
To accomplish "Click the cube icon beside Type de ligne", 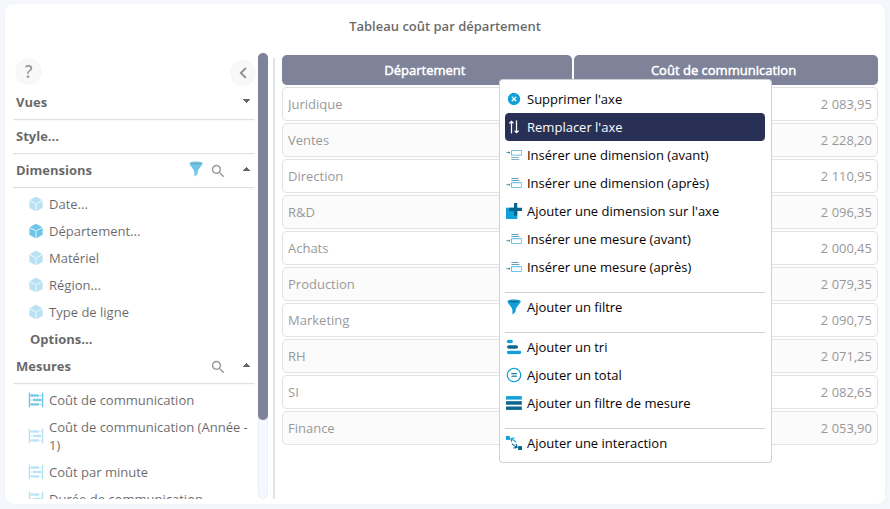I will (36, 312).
